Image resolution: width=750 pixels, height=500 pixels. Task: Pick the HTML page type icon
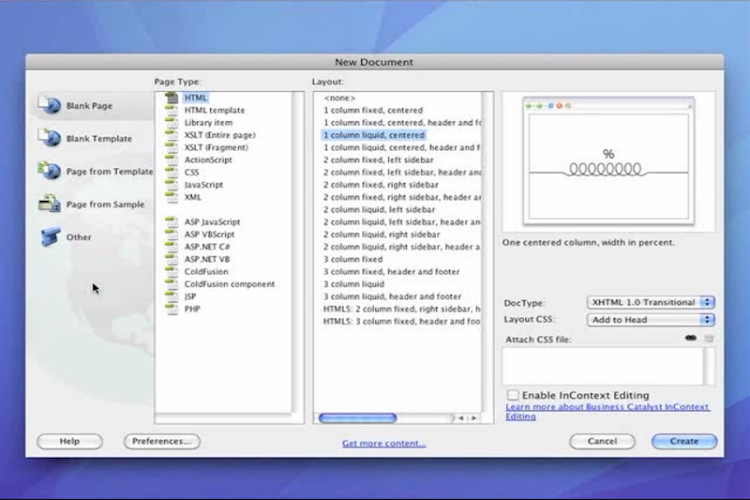(x=171, y=98)
